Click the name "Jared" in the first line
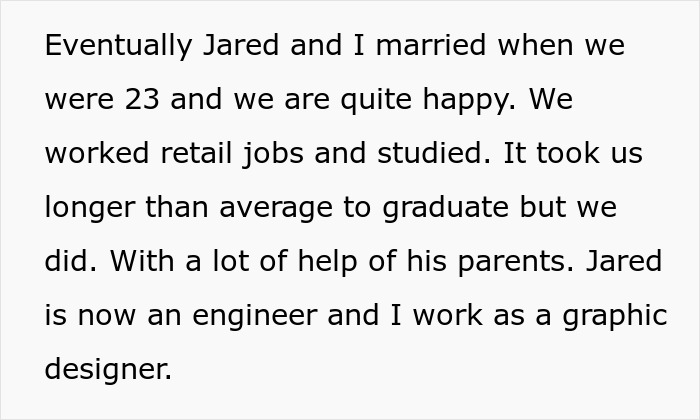 click(241, 45)
